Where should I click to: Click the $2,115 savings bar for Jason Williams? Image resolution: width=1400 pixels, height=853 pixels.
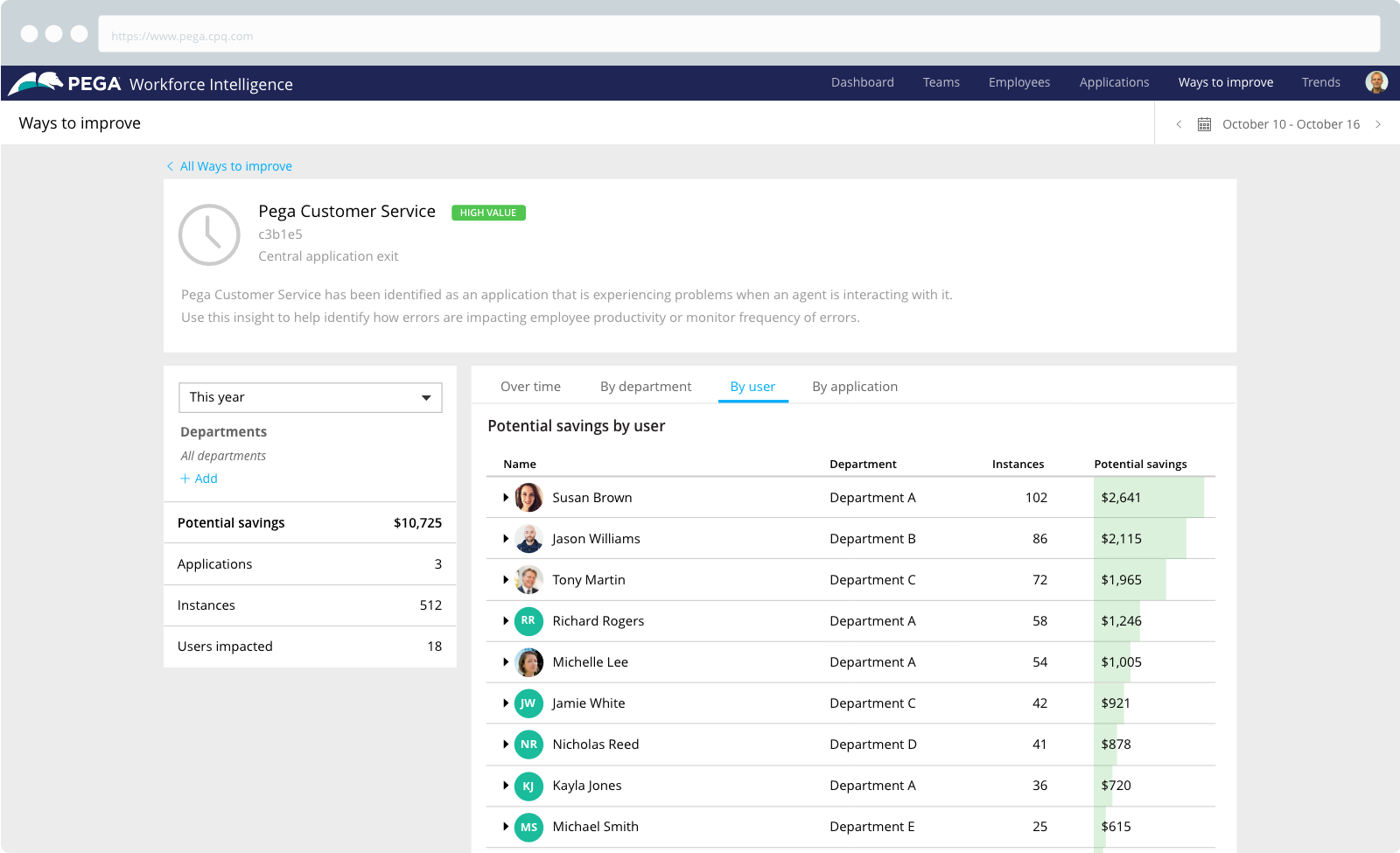point(1140,538)
